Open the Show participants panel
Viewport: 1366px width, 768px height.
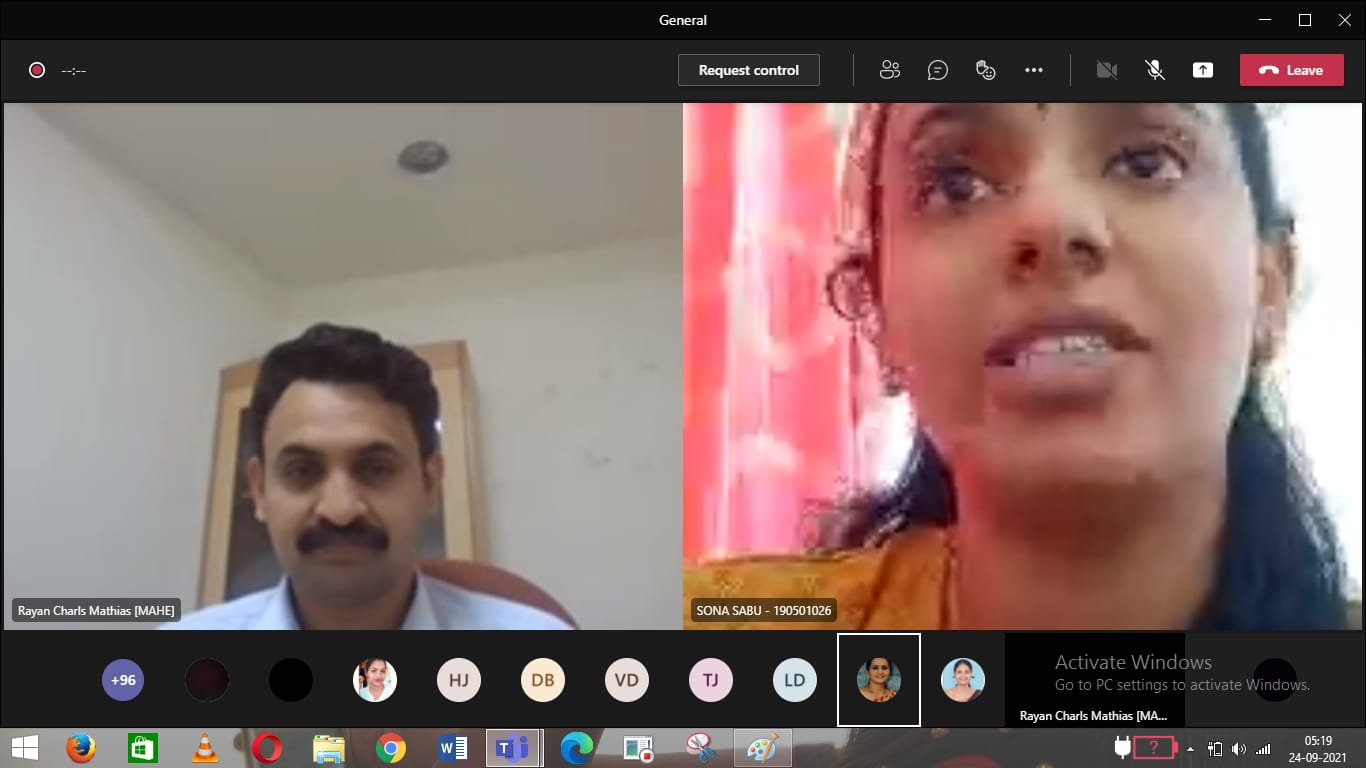click(x=889, y=70)
